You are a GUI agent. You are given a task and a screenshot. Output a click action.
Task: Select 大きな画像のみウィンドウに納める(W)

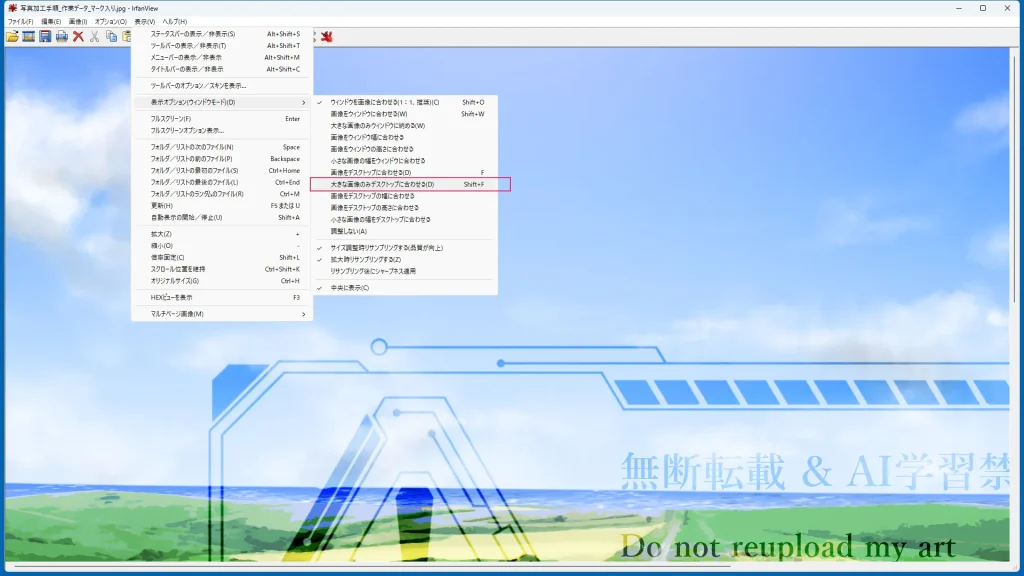tap(404, 126)
